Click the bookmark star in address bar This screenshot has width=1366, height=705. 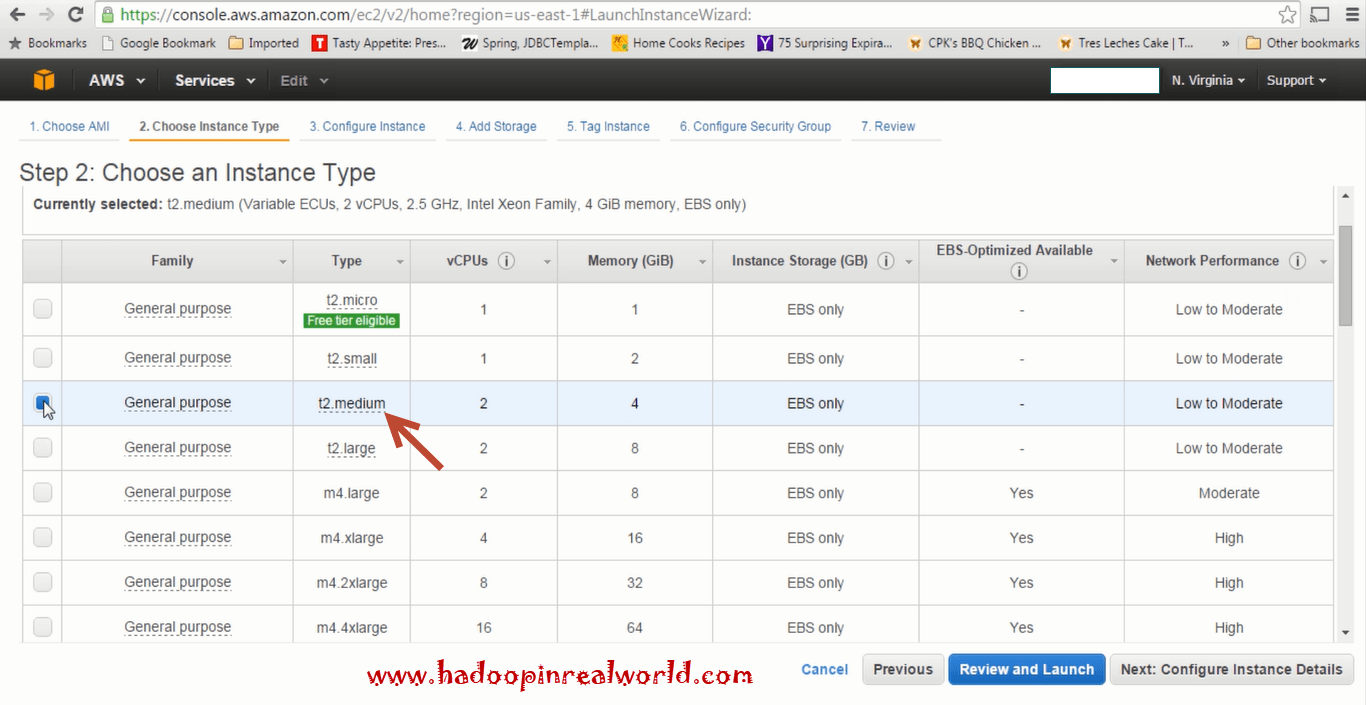(x=1287, y=15)
